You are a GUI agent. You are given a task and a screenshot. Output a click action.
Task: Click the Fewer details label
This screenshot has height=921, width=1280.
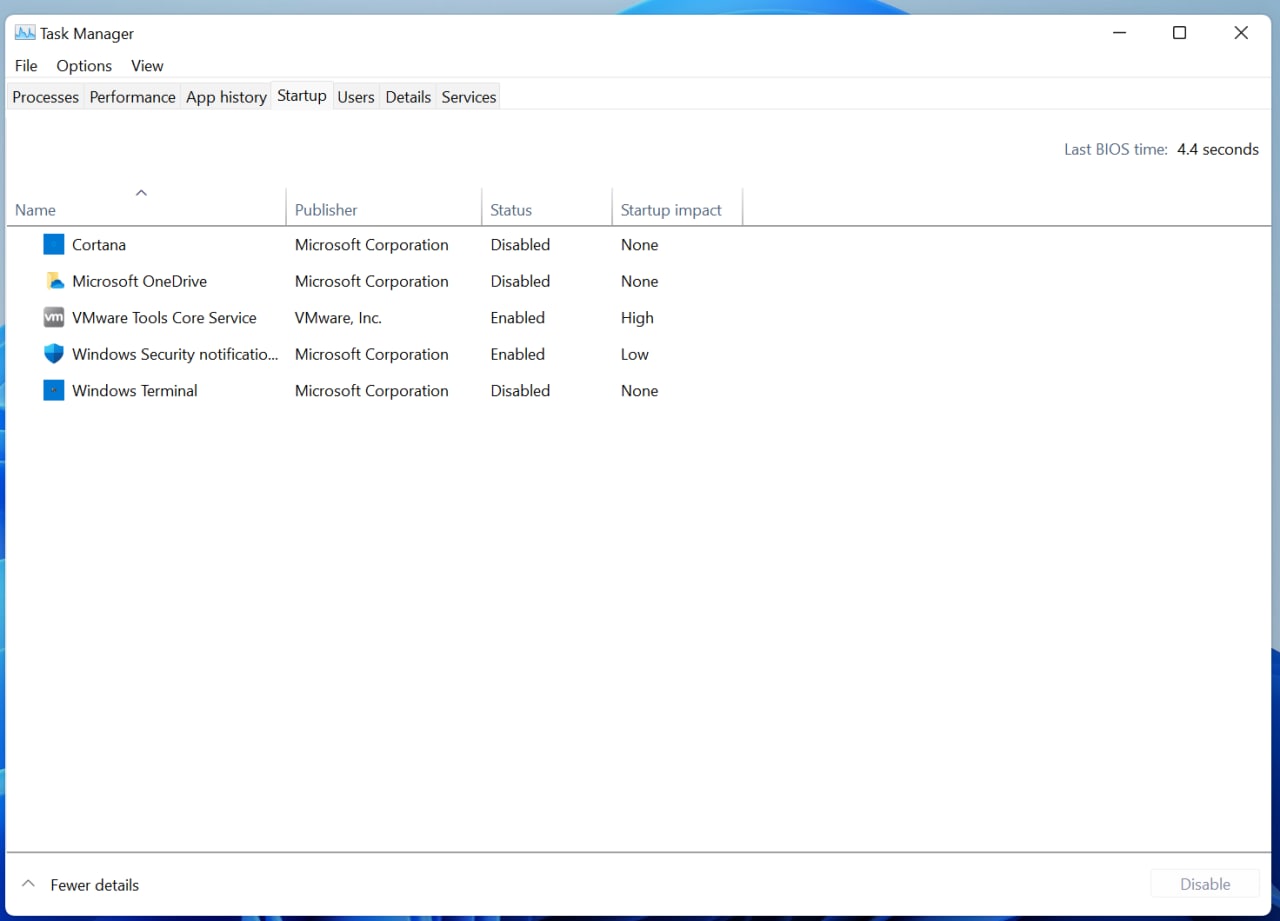tap(95, 885)
